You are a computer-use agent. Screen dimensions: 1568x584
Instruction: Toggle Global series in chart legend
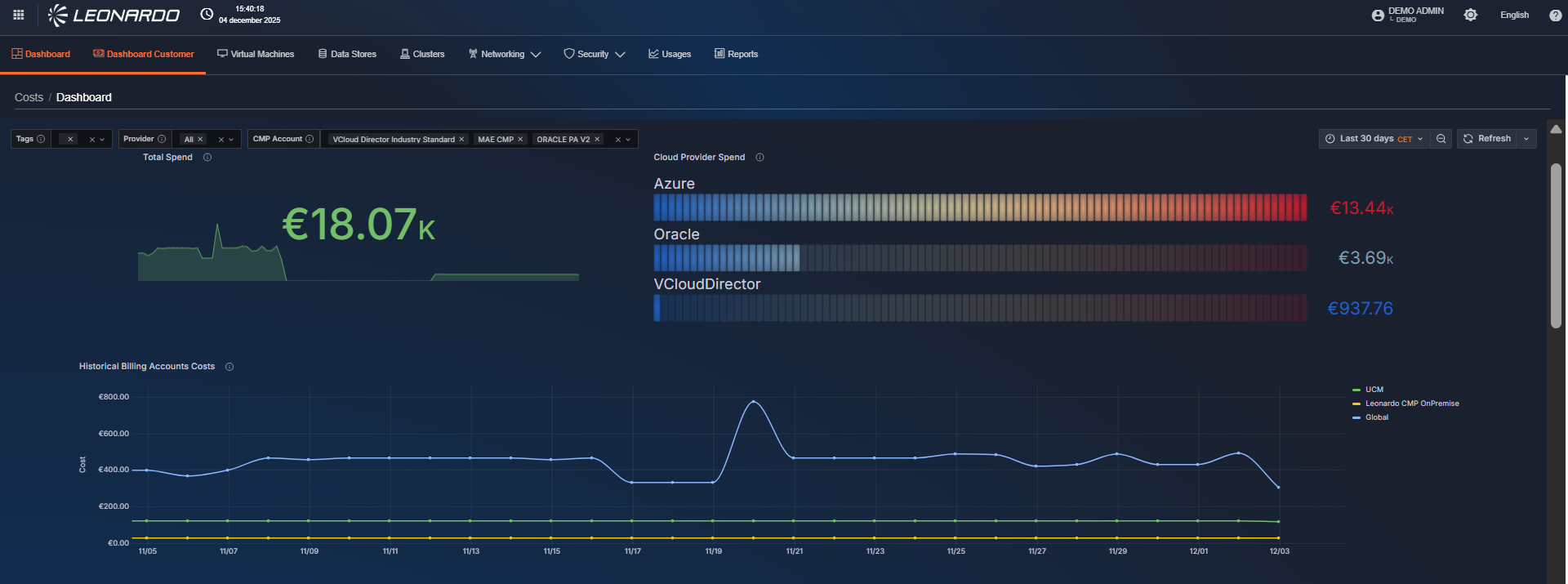click(1376, 417)
